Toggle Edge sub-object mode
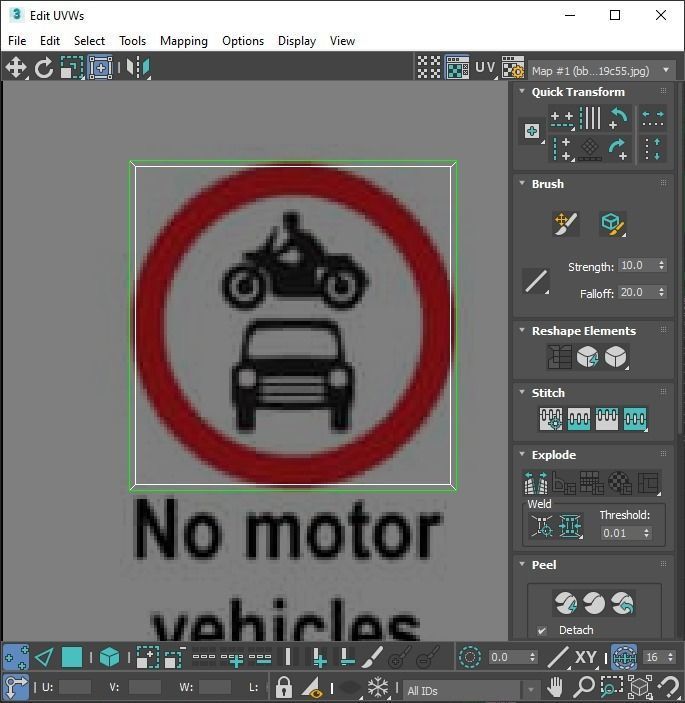The image size is (685, 703). (x=44, y=657)
